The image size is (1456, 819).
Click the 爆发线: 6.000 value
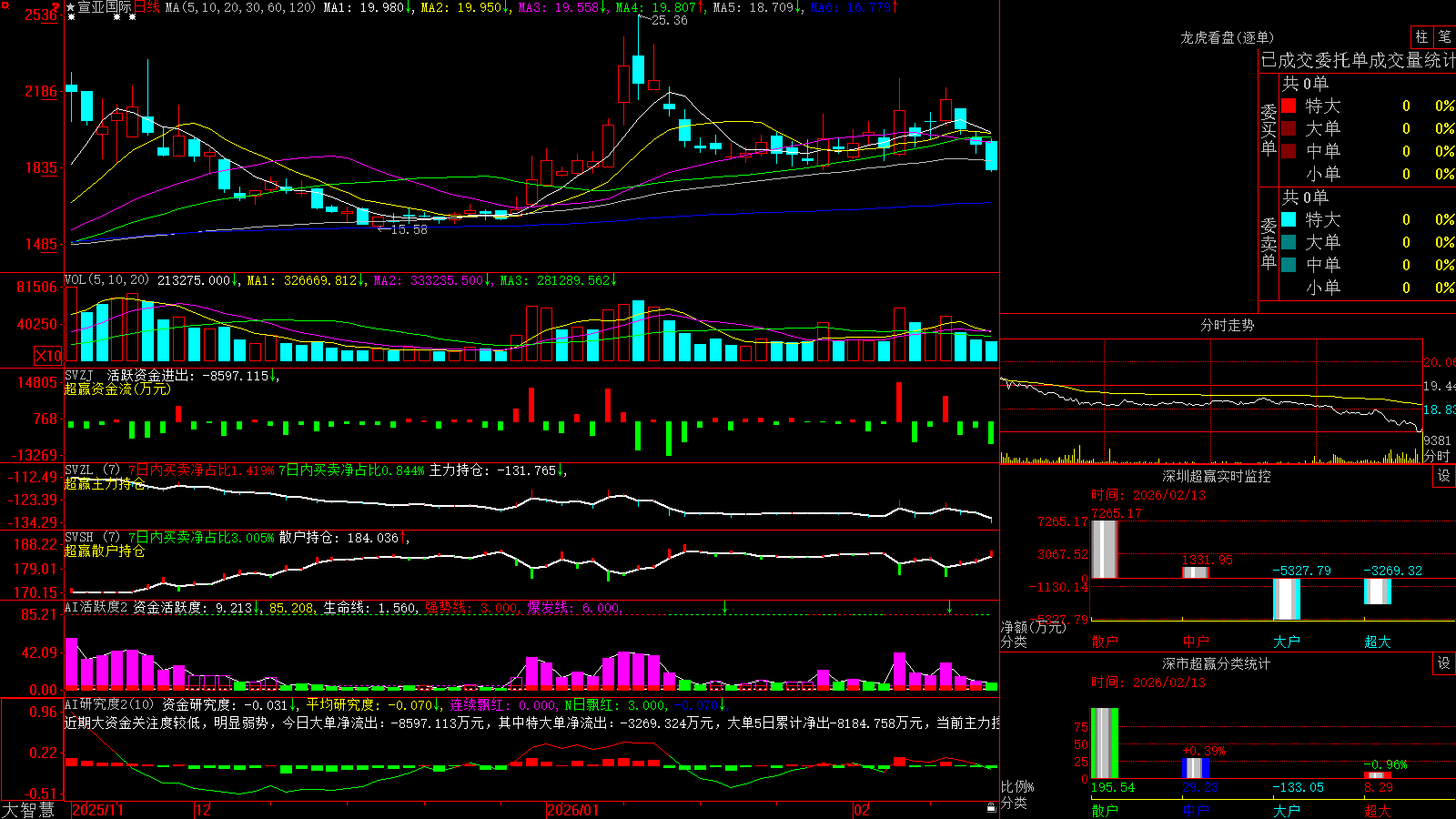574,608
